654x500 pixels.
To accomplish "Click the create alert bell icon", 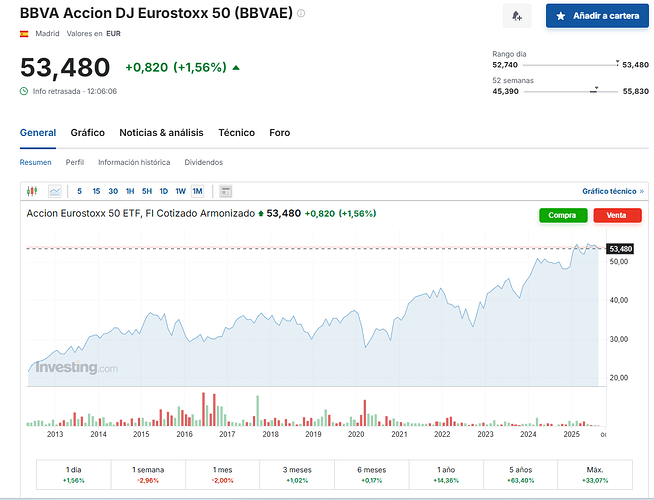I will tap(516, 16).
